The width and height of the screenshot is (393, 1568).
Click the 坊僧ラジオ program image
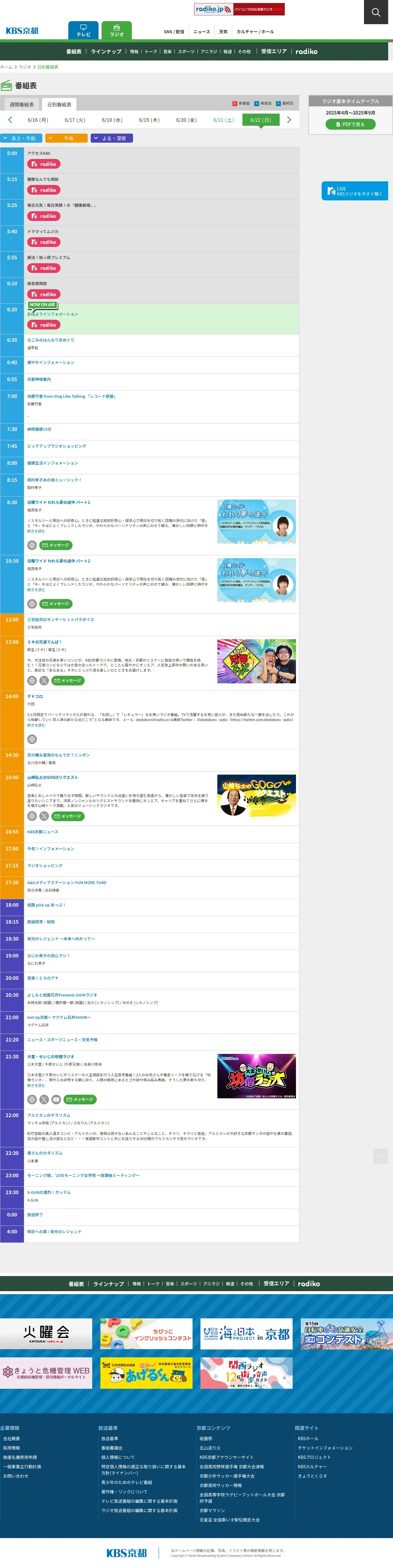tap(257, 1076)
